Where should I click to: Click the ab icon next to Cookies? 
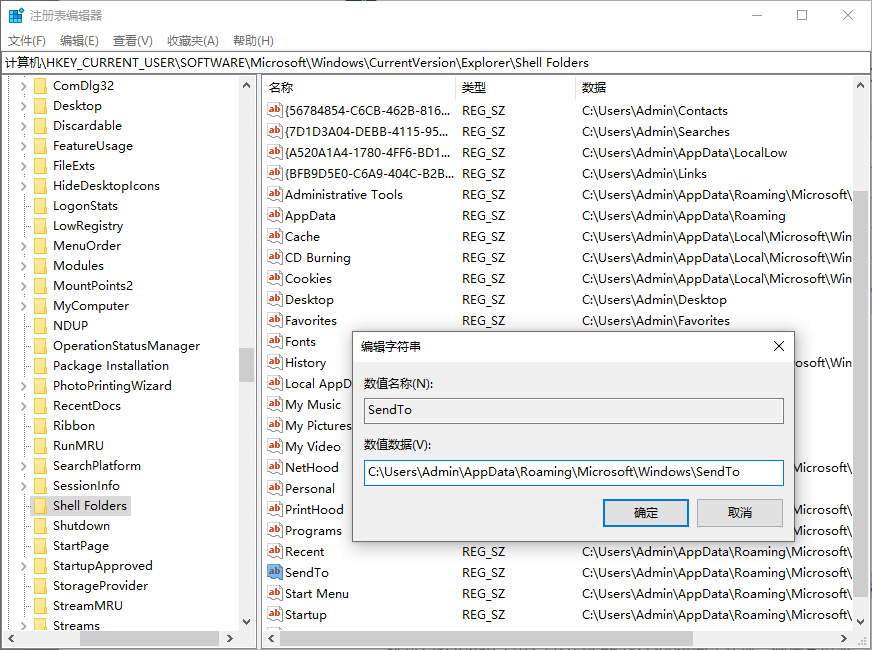click(x=275, y=279)
